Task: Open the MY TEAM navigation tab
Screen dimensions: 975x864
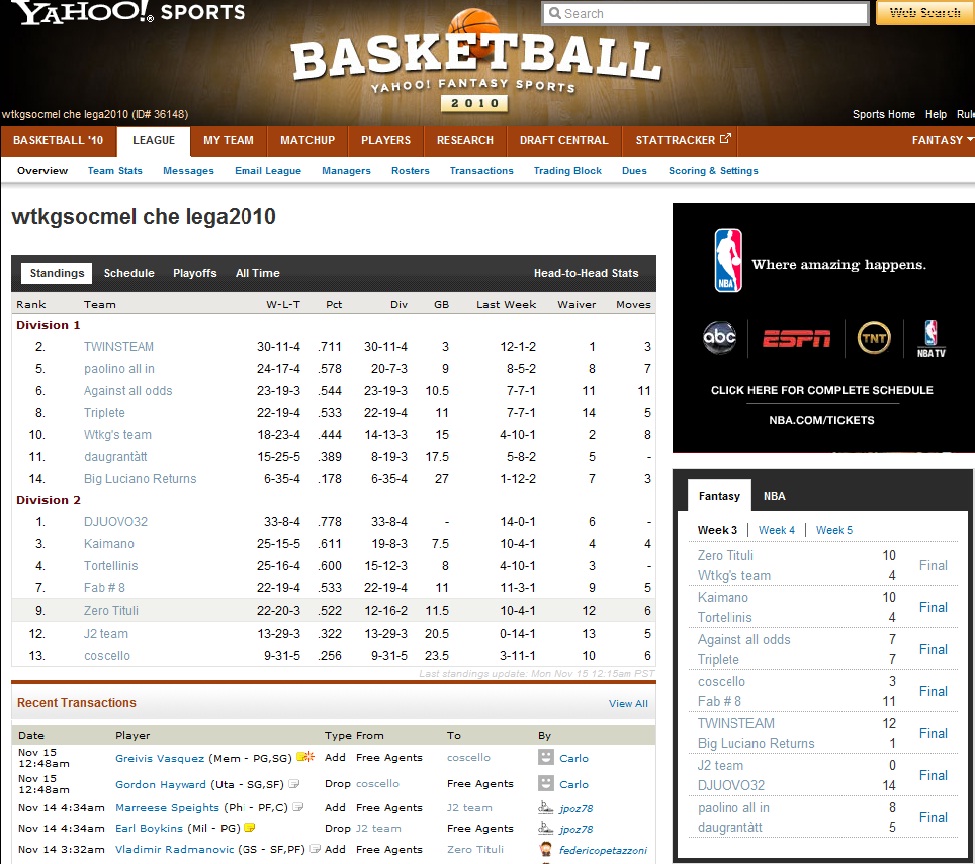Action: (x=228, y=141)
